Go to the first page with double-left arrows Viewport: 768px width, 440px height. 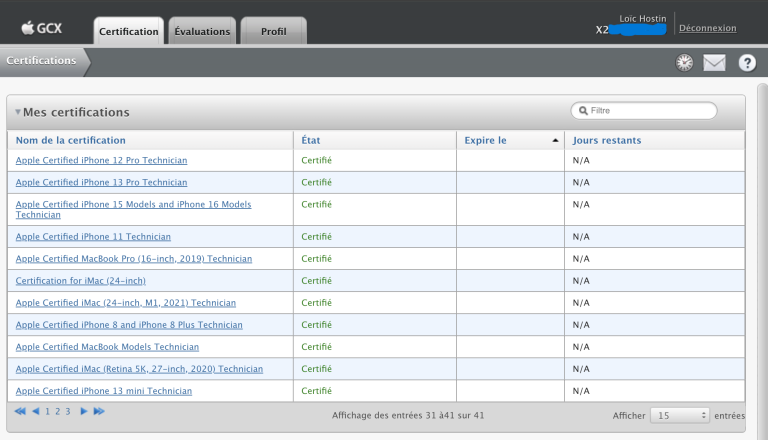pos(20,411)
